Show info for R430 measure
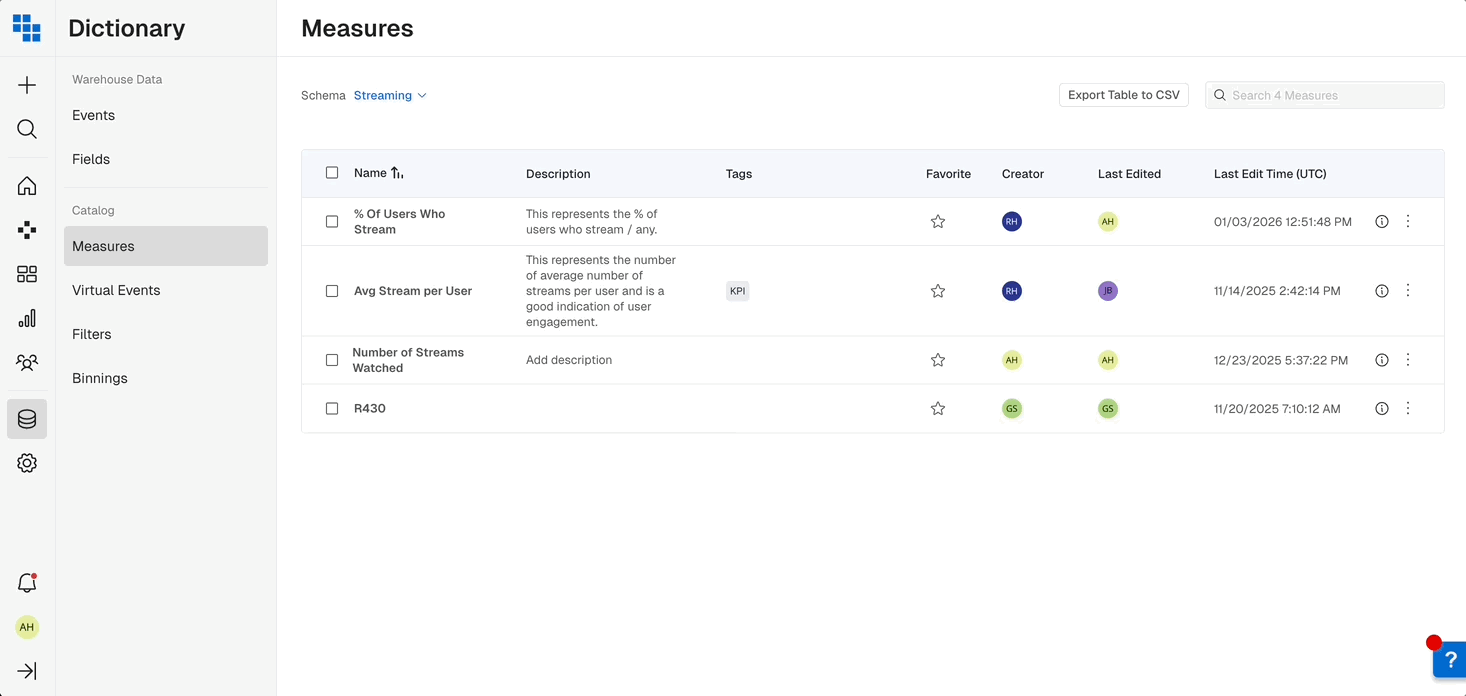Image resolution: width=1466 pixels, height=696 pixels. (1382, 408)
